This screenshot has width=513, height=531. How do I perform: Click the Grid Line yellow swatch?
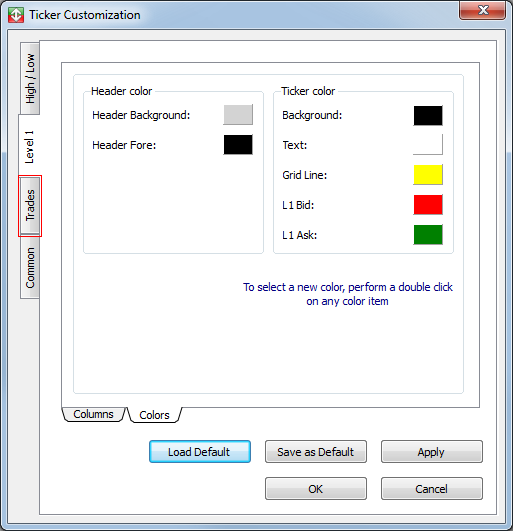pyautogui.click(x=428, y=175)
